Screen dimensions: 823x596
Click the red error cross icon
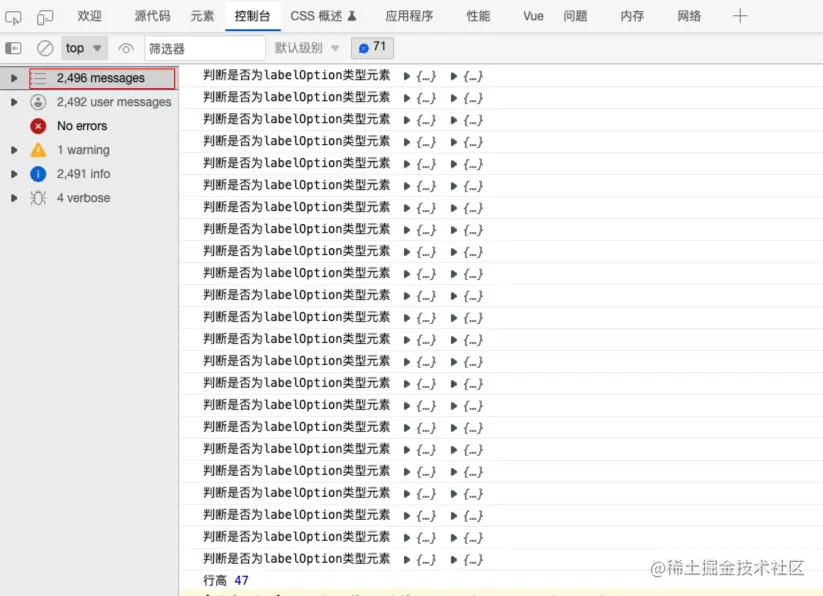(38, 126)
